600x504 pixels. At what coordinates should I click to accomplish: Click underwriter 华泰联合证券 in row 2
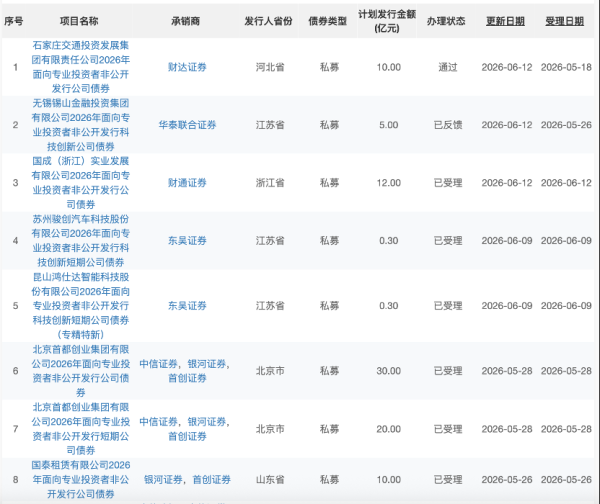tap(187, 125)
